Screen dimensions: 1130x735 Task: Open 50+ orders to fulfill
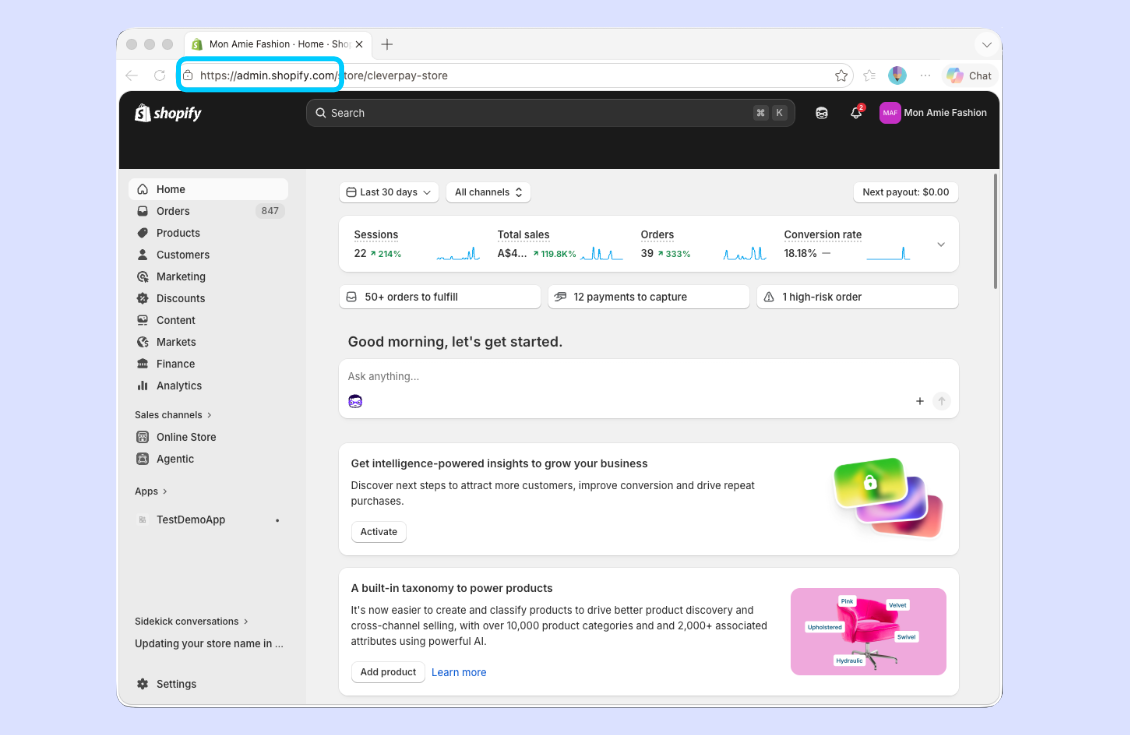[x=440, y=297]
